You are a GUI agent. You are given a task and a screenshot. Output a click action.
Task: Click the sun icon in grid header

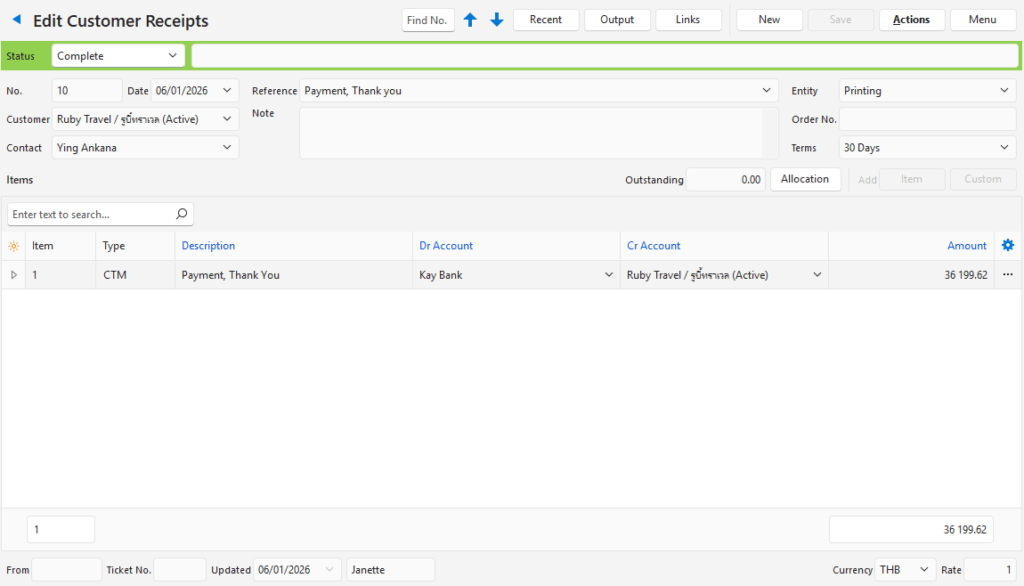[x=13, y=246]
